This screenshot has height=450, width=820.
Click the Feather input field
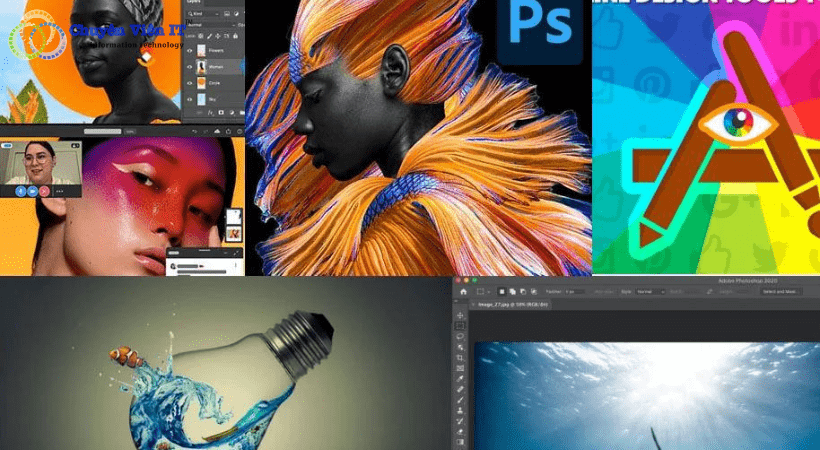[x=575, y=292]
